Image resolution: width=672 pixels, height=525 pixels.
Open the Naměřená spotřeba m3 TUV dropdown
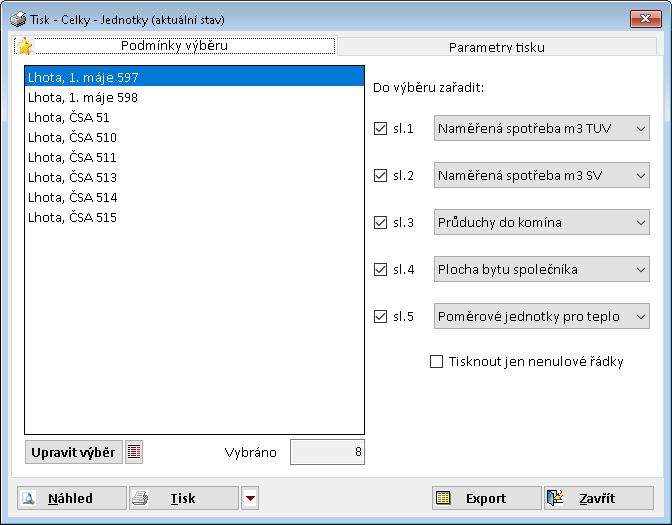541,128
